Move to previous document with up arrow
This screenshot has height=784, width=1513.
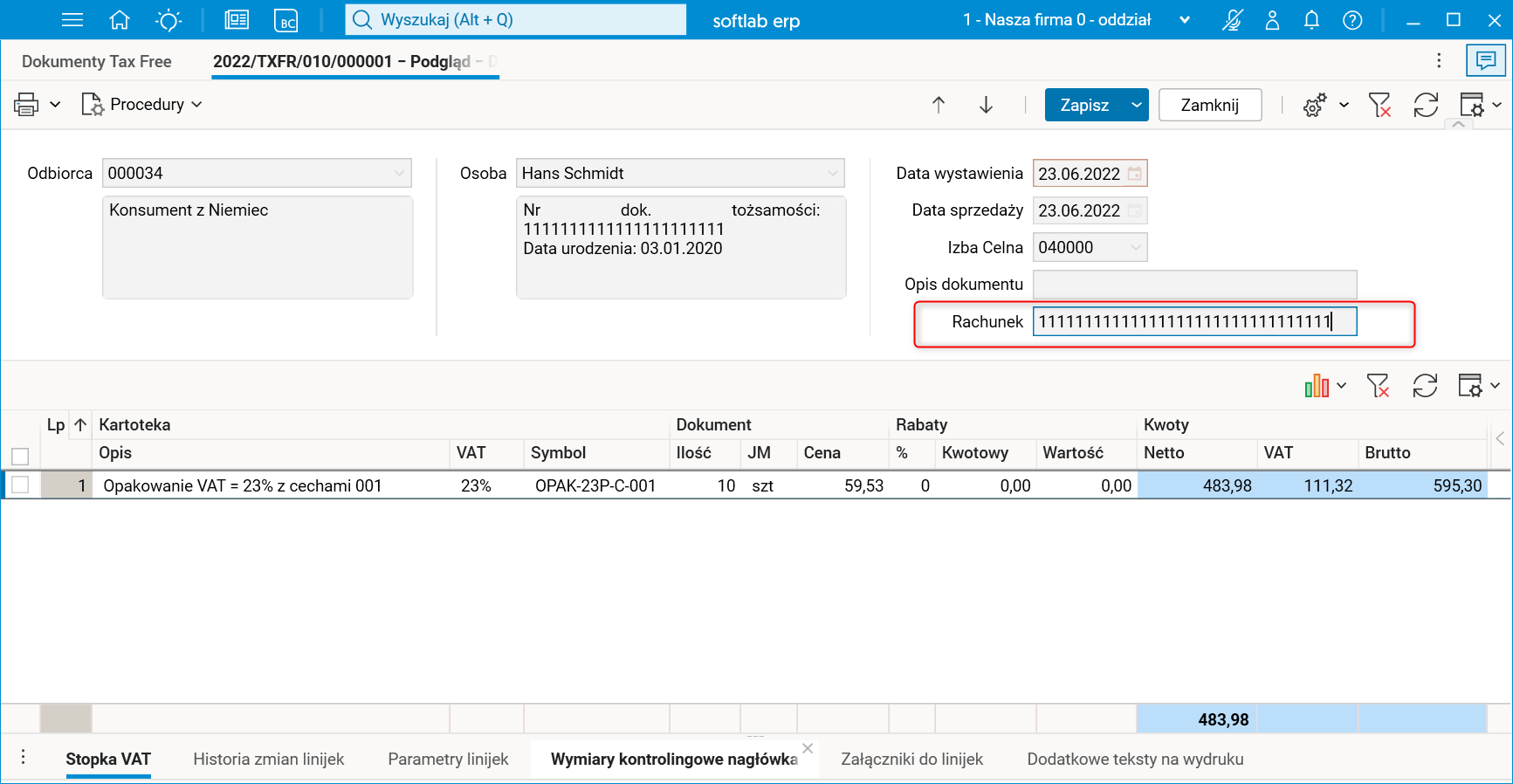[x=939, y=105]
